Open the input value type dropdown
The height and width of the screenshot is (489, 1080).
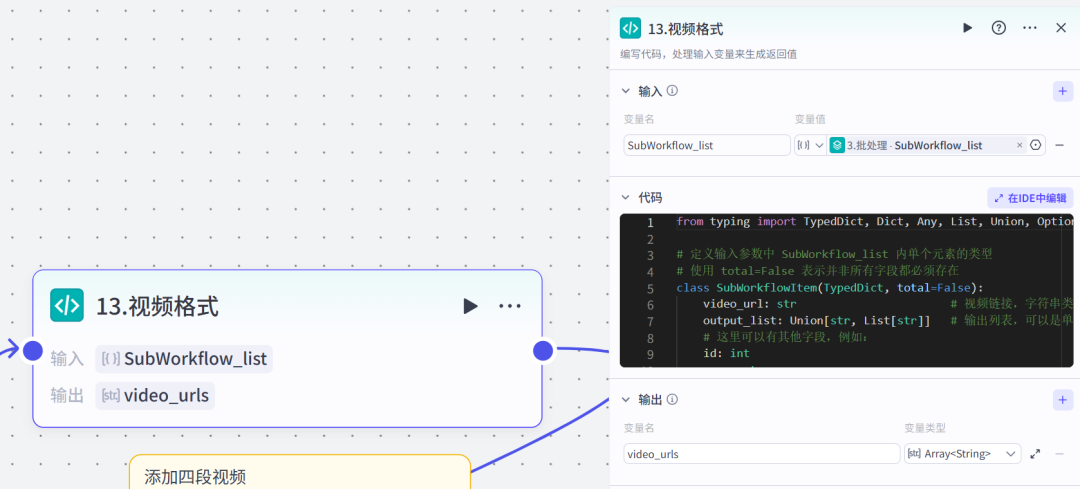click(811, 145)
